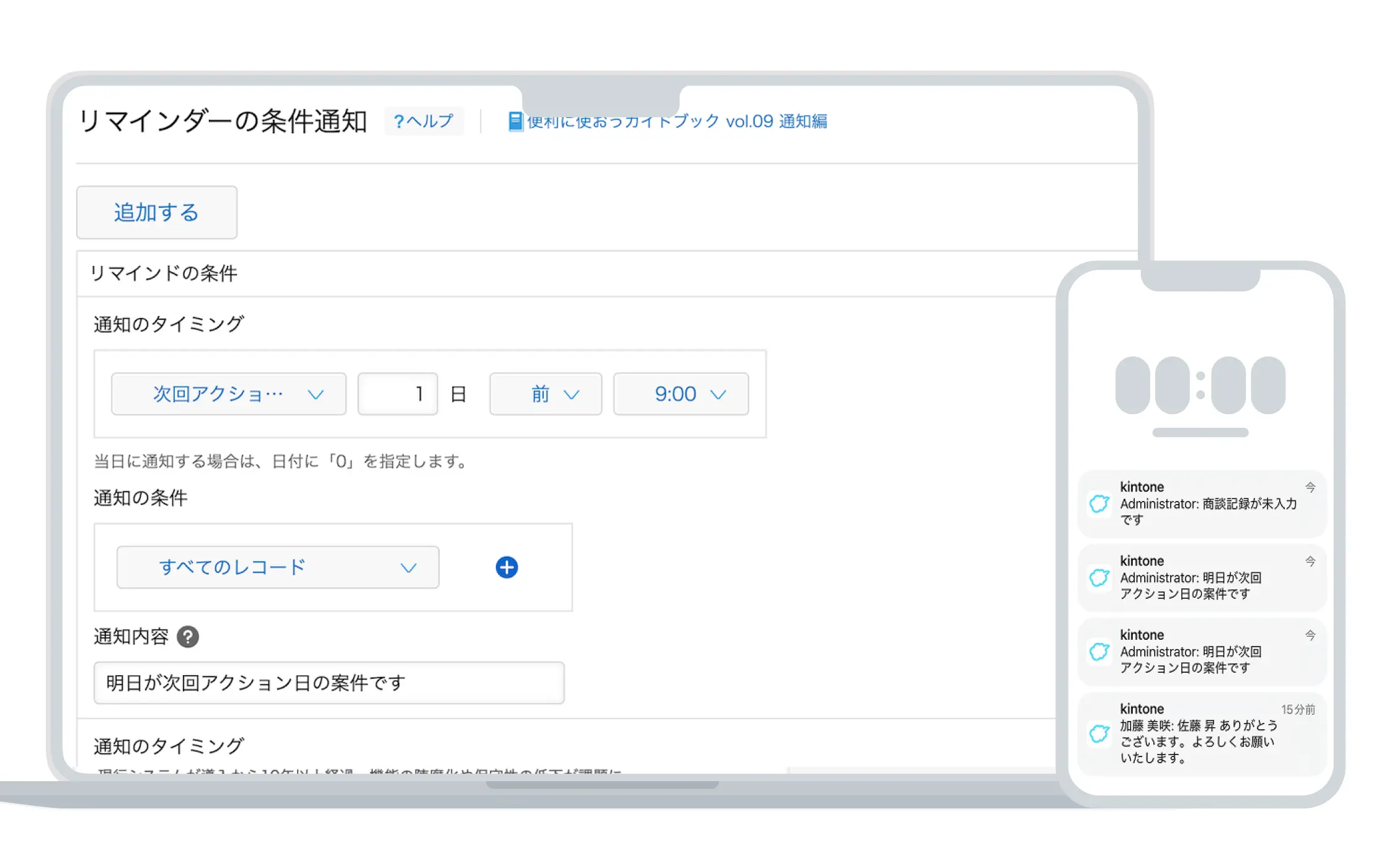The image size is (1389, 868).
Task: Click the 追加する button
Action: pos(156,212)
